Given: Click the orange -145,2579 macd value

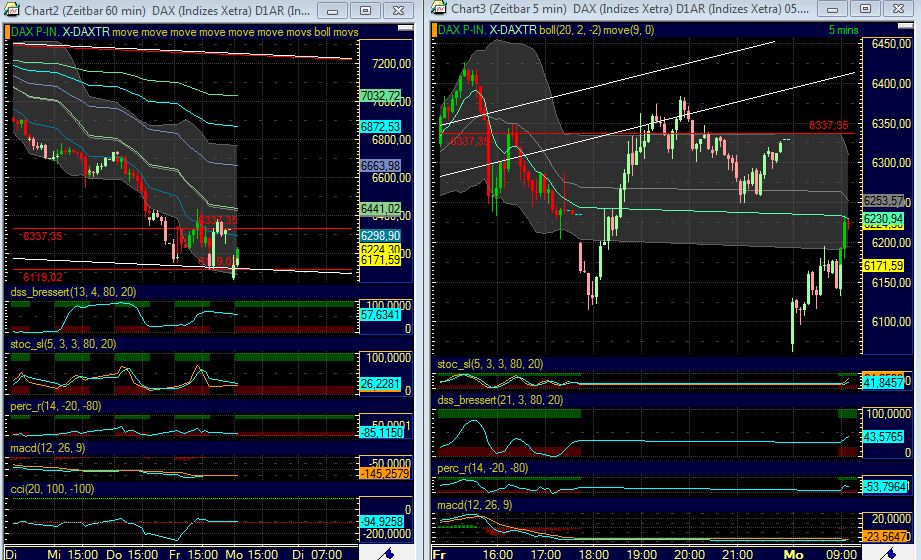Looking at the screenshot, I should pos(385,473).
